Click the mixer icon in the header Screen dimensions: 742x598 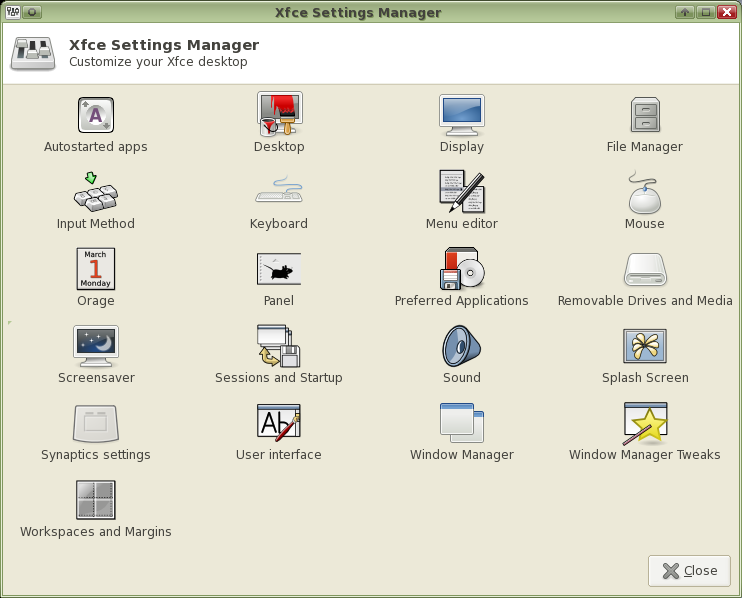pos(33,53)
